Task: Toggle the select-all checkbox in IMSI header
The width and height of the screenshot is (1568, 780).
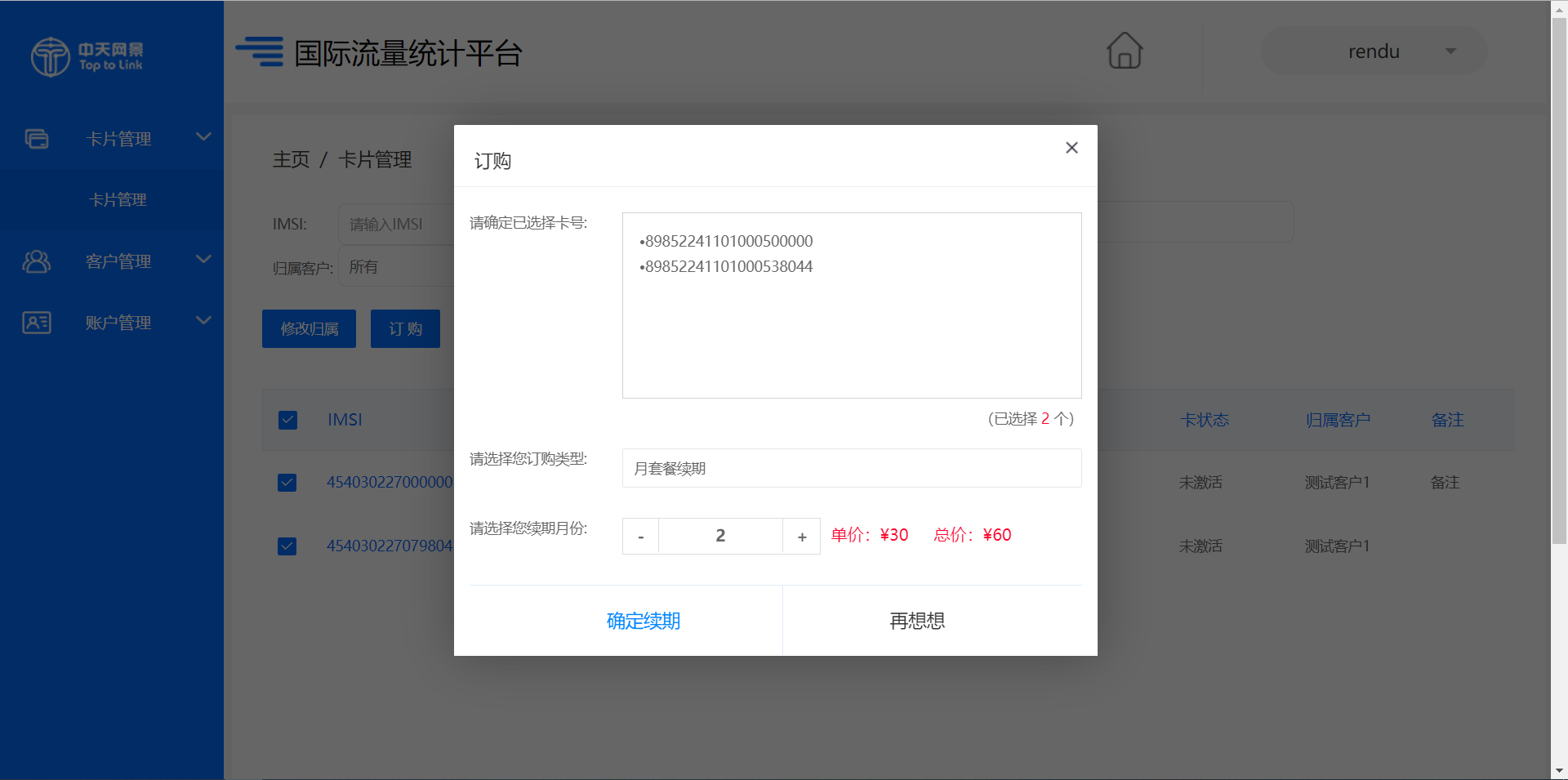Action: pyautogui.click(x=287, y=420)
